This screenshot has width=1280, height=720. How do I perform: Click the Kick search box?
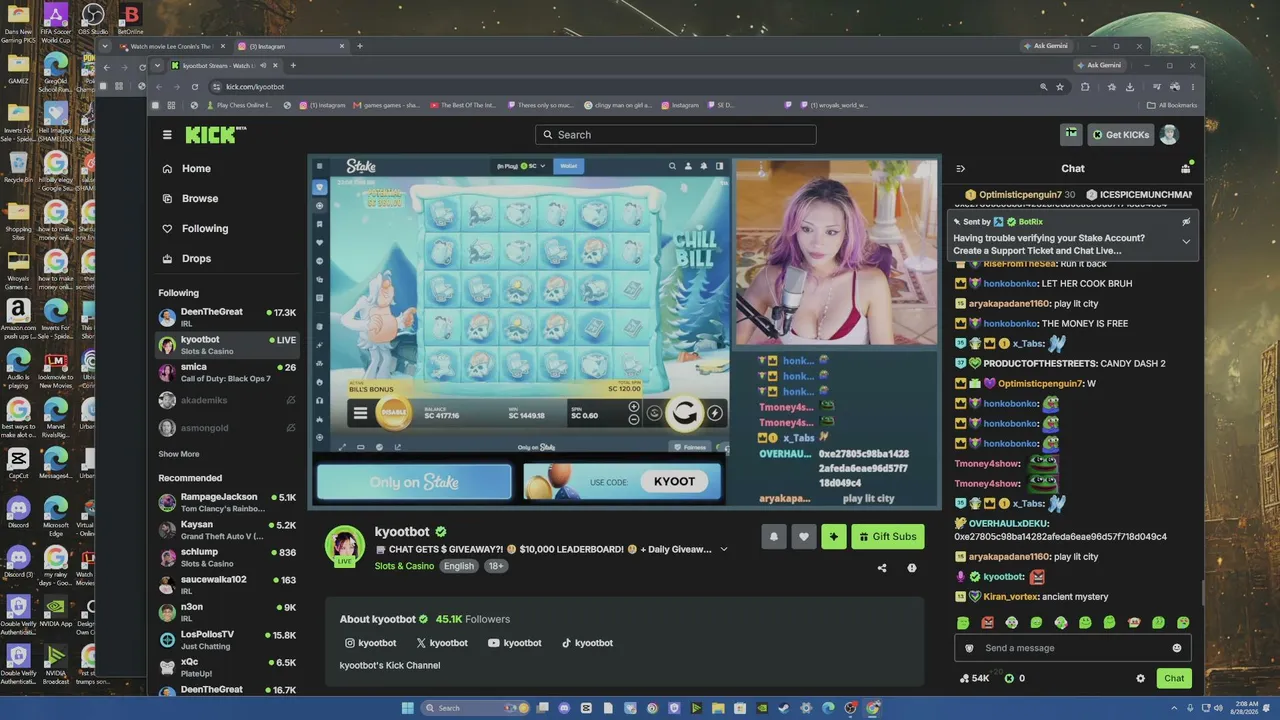(675, 135)
